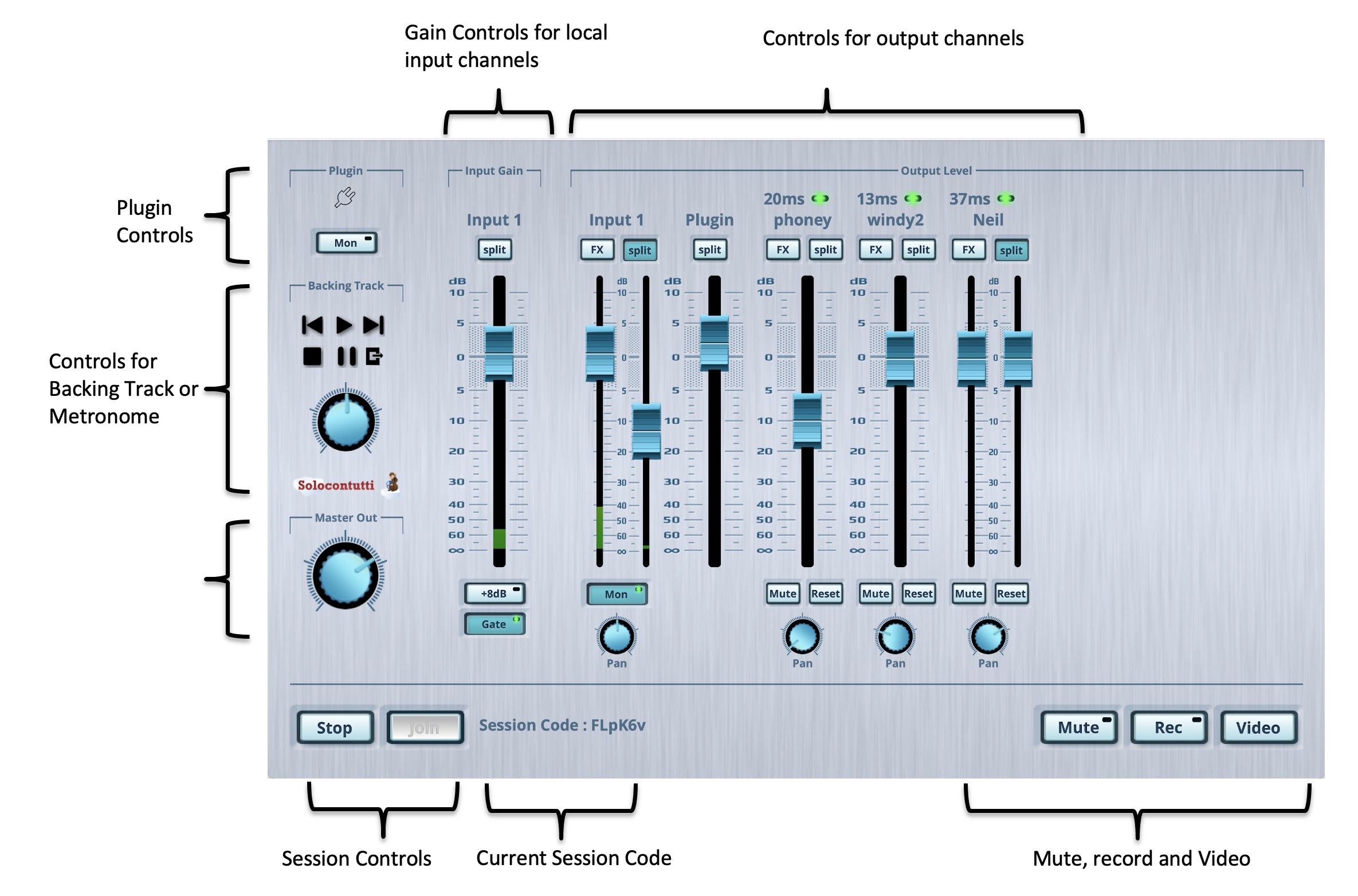Image resolution: width=1358 pixels, height=896 pixels.
Task: Open FX for phoney channel
Action: (x=783, y=250)
